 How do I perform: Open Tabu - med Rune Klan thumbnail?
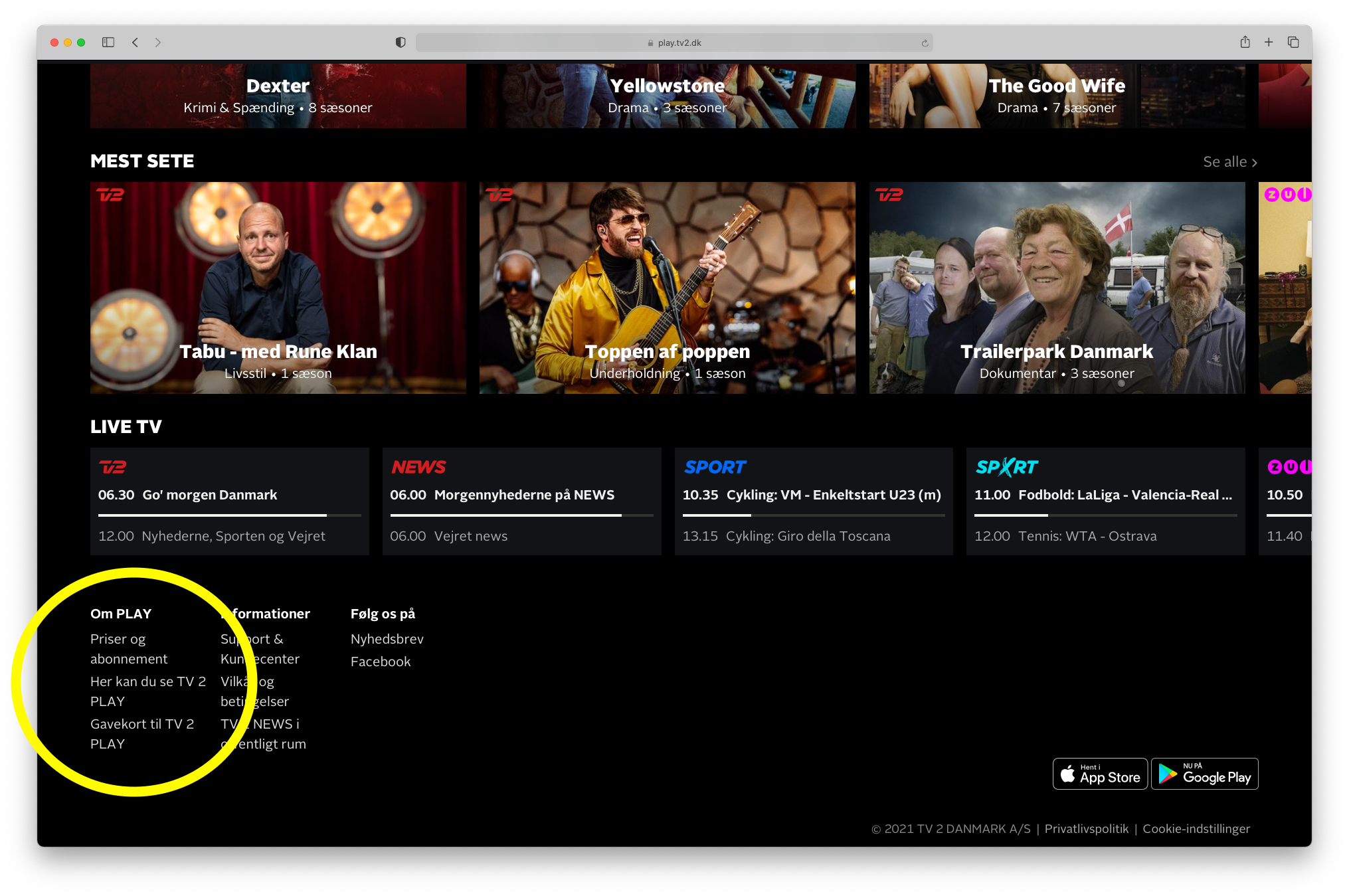point(278,288)
